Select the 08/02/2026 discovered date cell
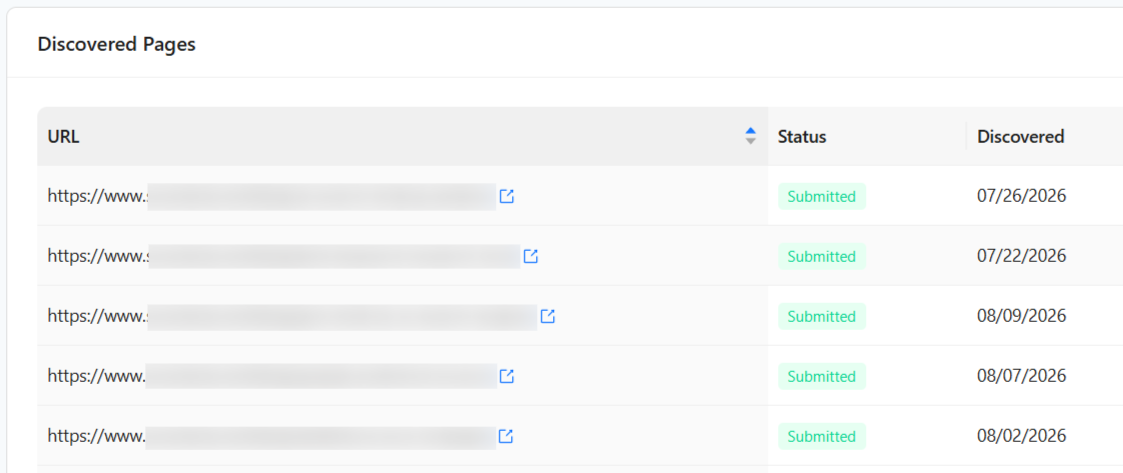The width and height of the screenshot is (1123, 473). pos(1021,436)
